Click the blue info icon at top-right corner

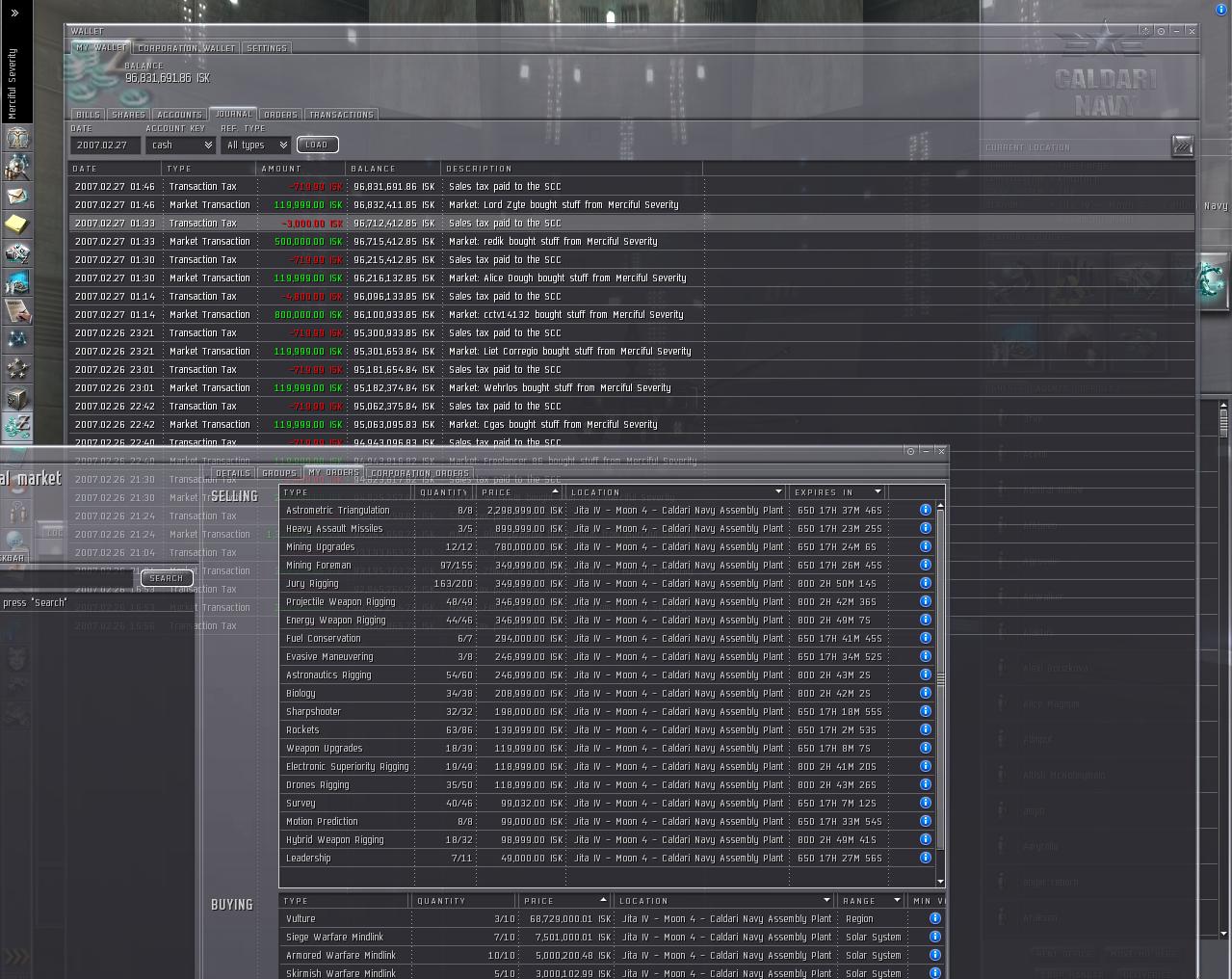1221,9
